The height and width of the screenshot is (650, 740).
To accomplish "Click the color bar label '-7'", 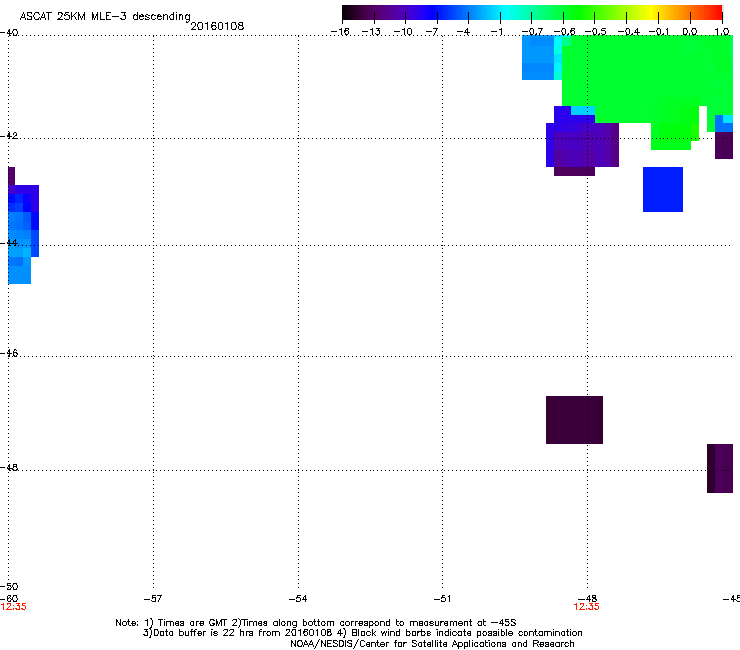I will tap(432, 32).
